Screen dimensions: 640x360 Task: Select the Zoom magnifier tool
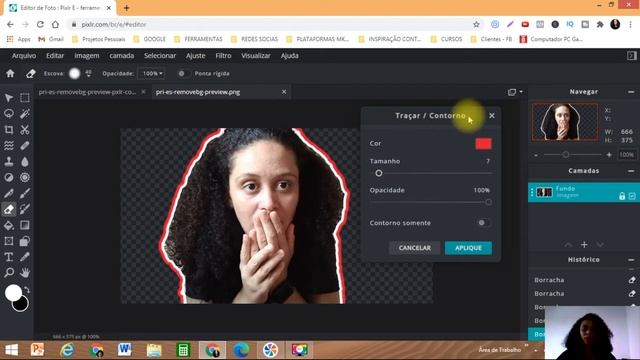click(9, 273)
